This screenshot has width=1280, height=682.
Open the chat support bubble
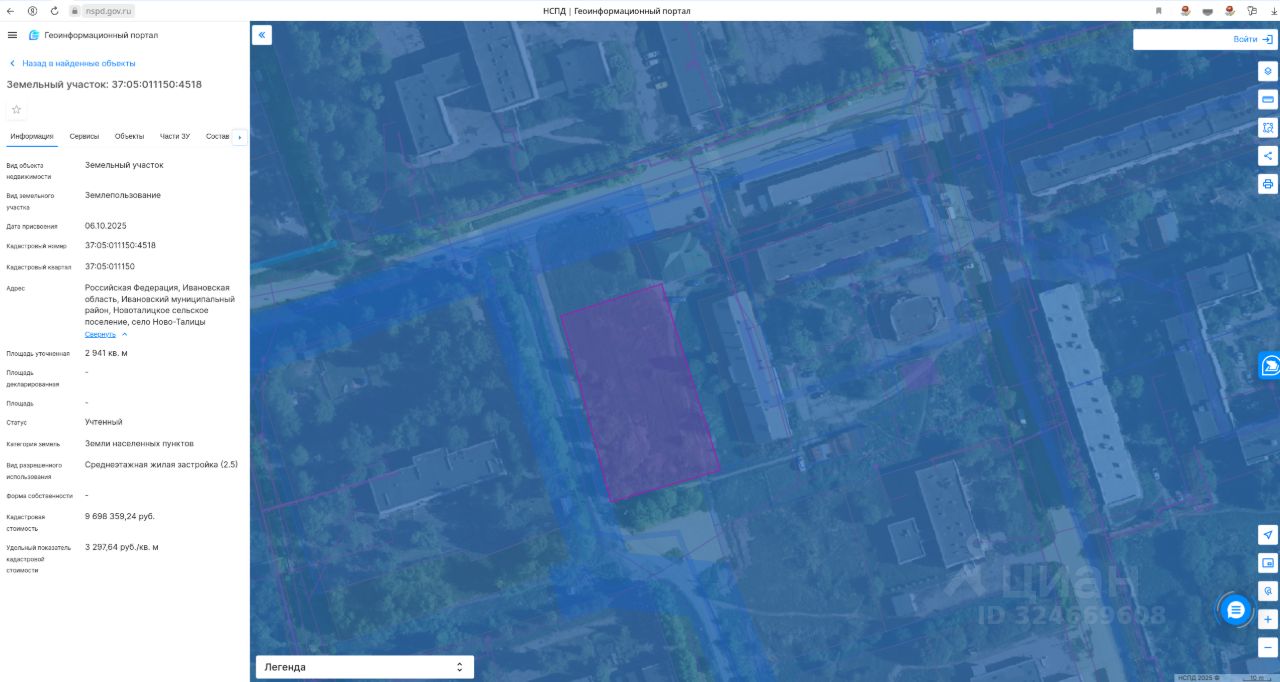[1236, 609]
